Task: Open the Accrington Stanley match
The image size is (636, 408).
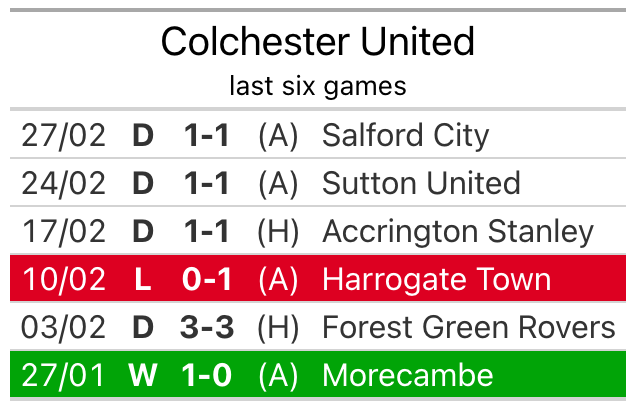Action: point(318,231)
